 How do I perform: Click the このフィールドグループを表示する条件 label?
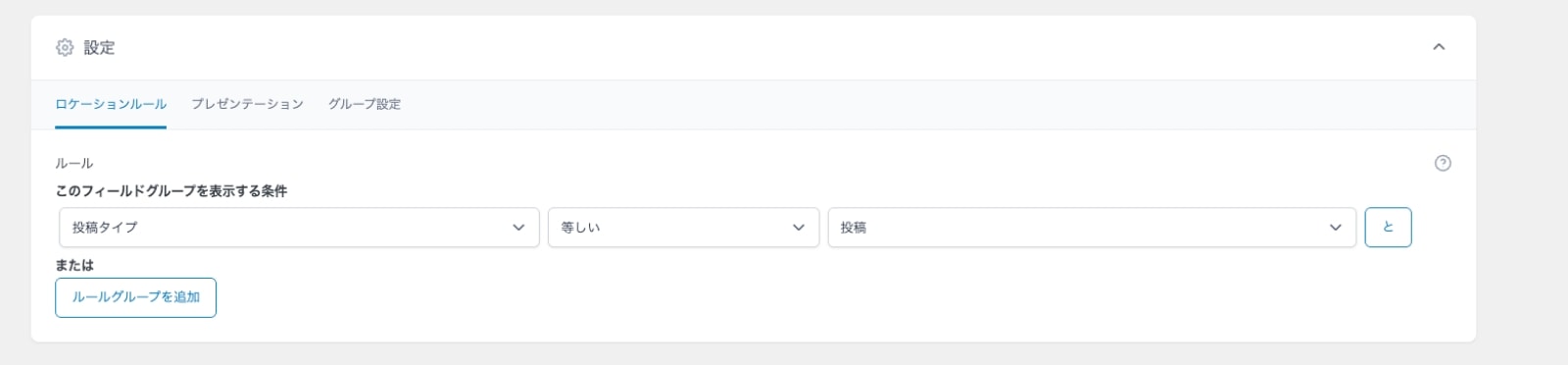(x=171, y=190)
